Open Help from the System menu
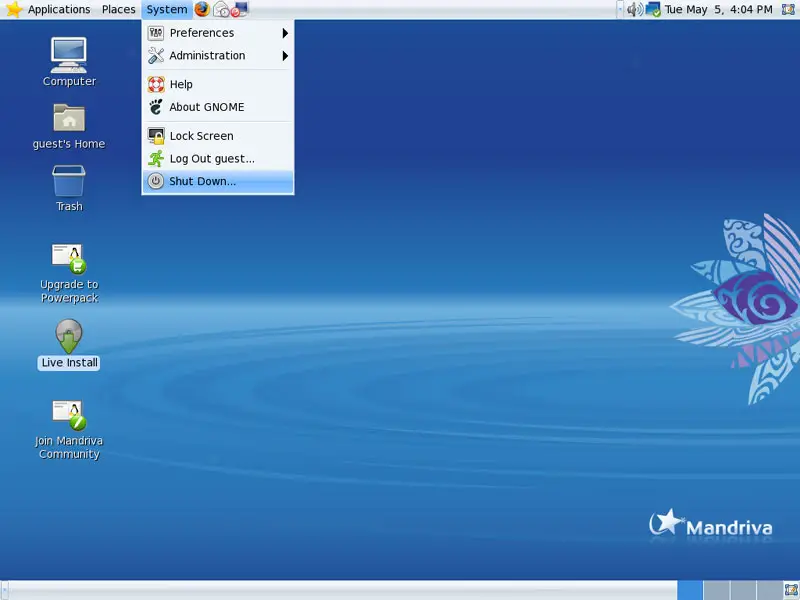The image size is (800, 600). 218,84
